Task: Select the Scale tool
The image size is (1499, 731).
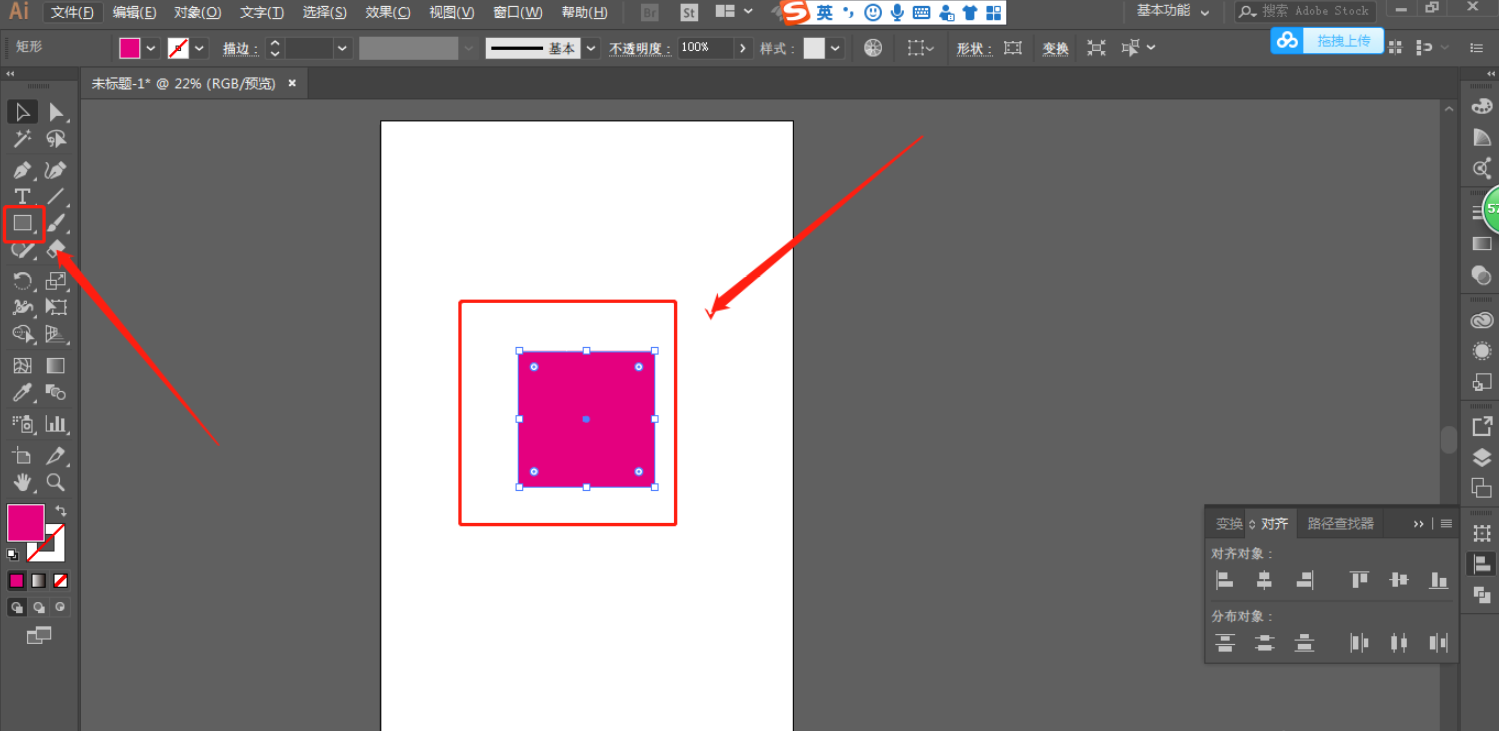Action: click(56, 281)
